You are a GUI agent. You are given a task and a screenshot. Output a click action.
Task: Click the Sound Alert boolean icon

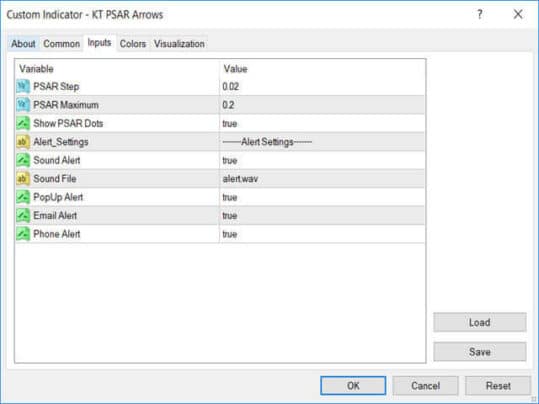click(23, 160)
